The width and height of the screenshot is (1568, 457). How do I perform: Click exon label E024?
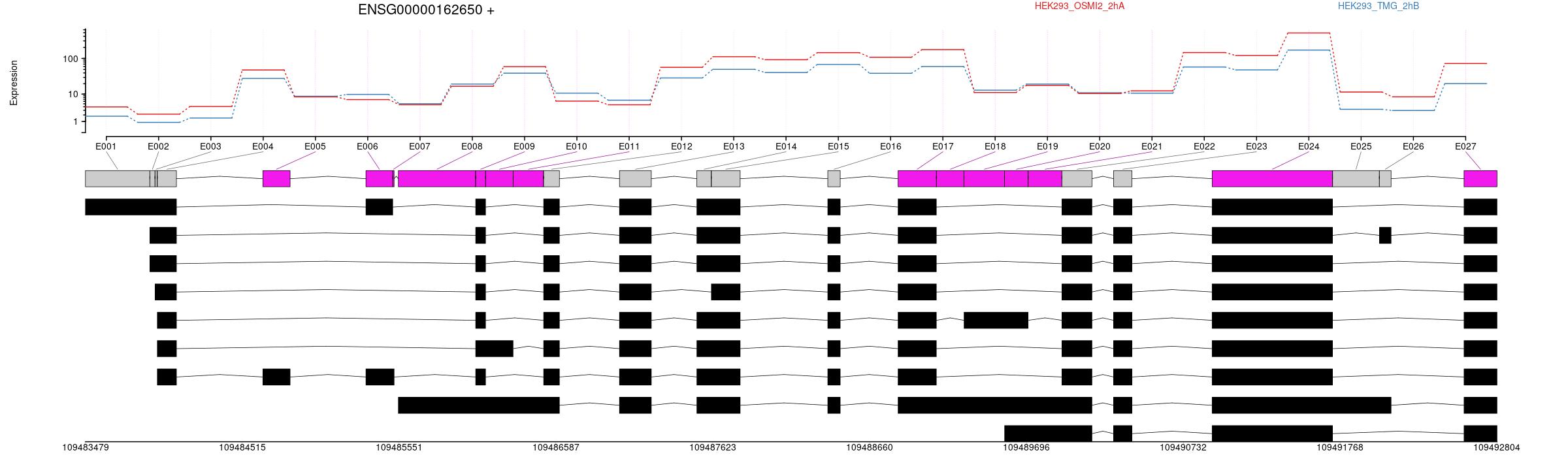point(1309,146)
